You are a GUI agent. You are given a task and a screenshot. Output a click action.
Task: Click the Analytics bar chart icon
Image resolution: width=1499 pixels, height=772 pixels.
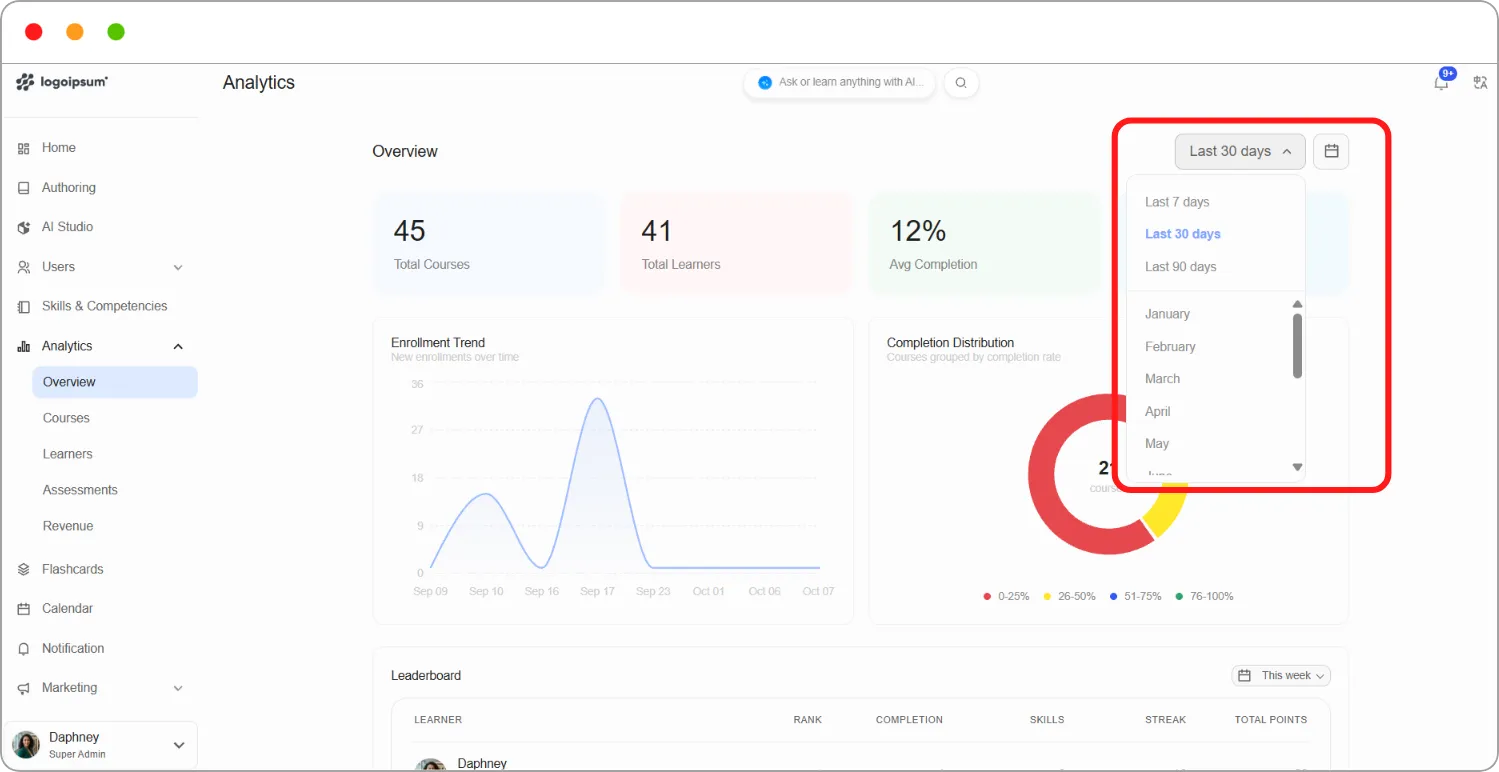[x=24, y=346]
